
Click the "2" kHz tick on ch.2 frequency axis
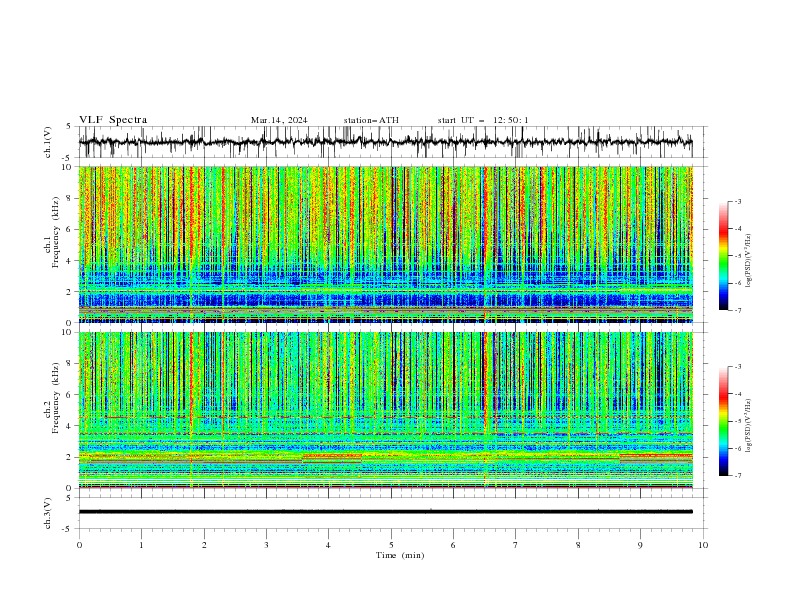point(69,457)
